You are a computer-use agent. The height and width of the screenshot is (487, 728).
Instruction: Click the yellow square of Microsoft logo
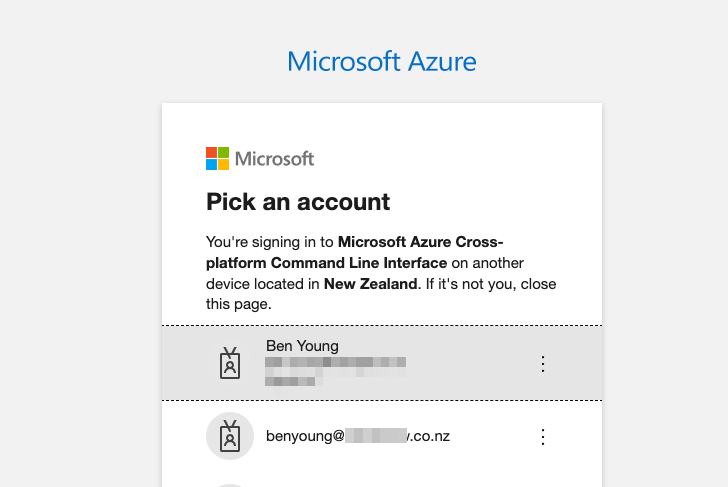point(223,165)
